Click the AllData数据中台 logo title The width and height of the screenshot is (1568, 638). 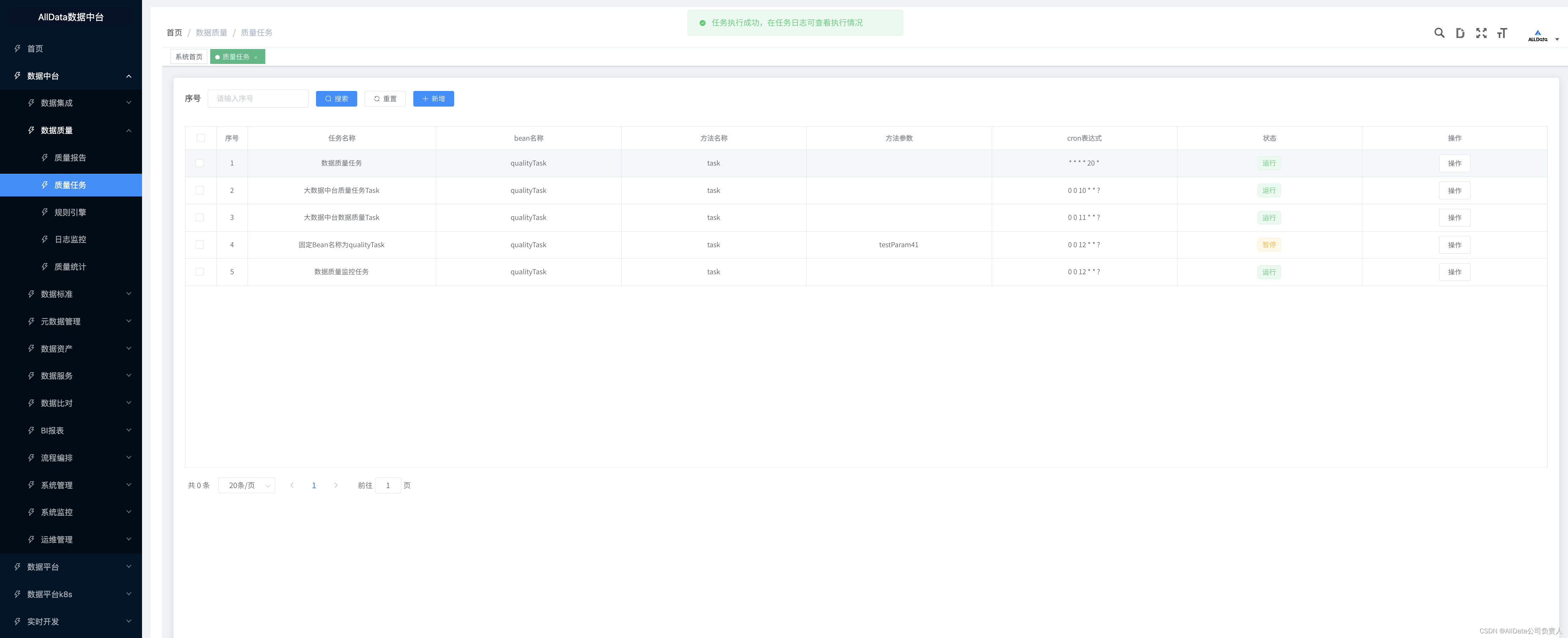point(71,17)
